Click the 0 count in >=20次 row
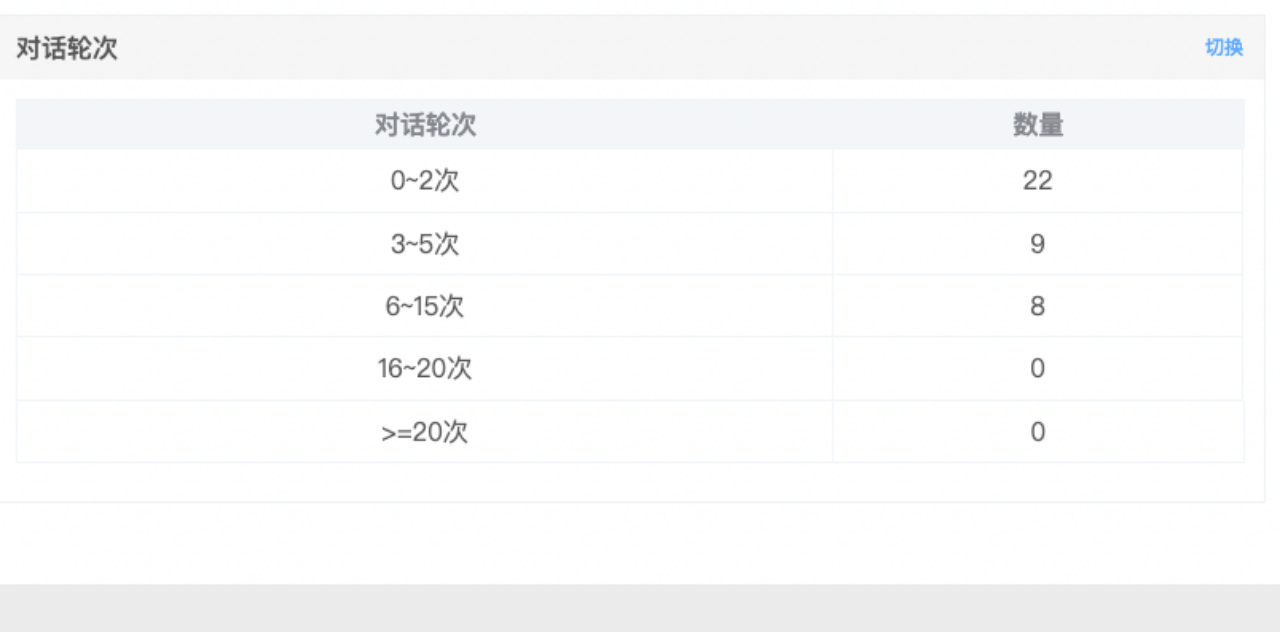This screenshot has width=1280, height=632. click(x=1038, y=432)
